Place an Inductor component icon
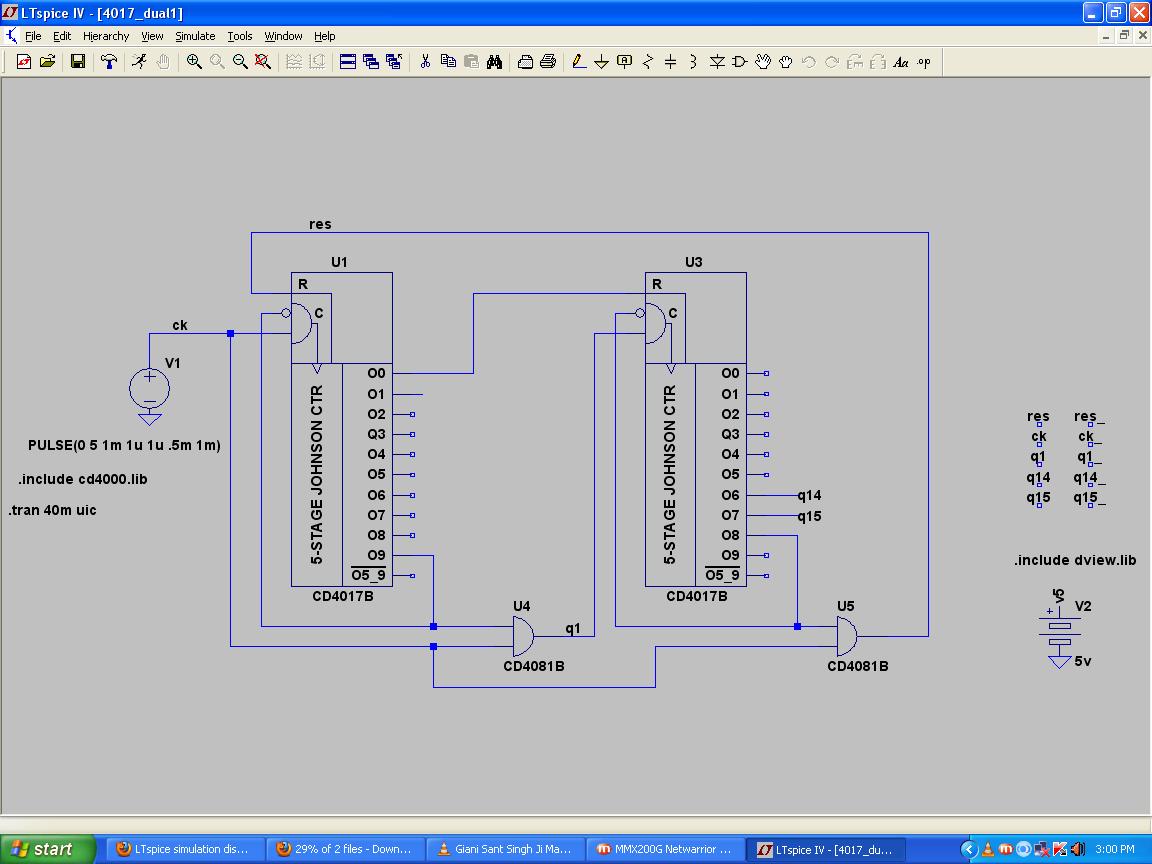Screen dimensions: 1152x864 pyautogui.click(x=693, y=62)
